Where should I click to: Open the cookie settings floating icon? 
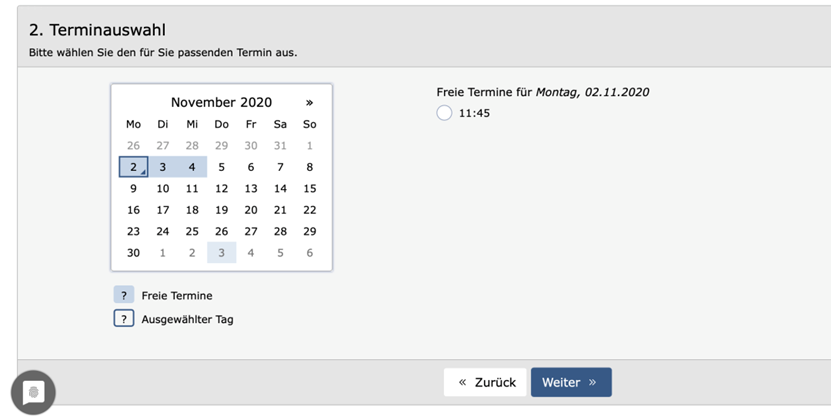click(33, 393)
